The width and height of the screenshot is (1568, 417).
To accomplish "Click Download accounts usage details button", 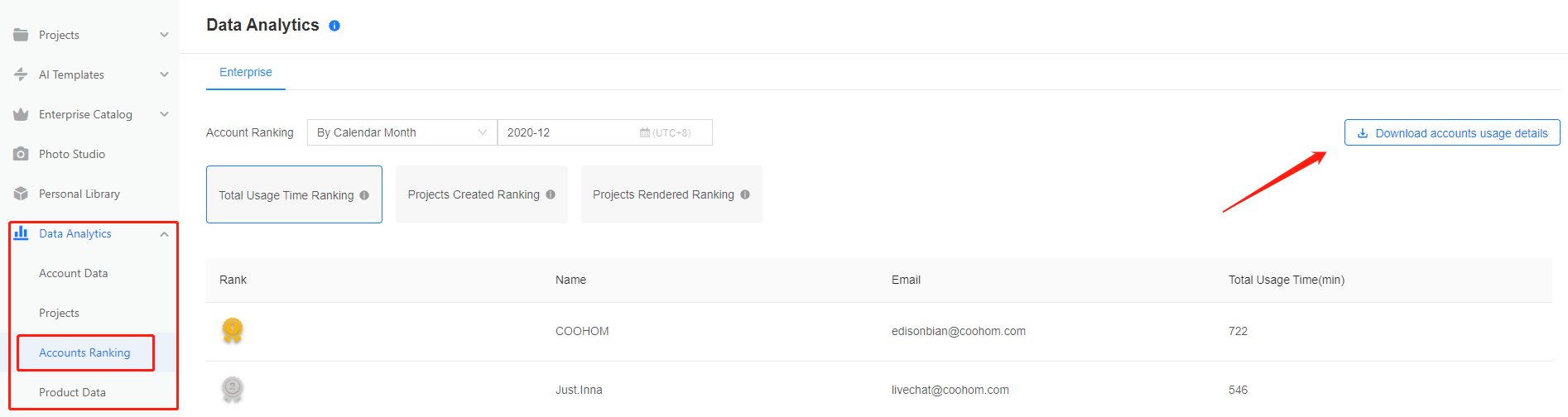I will 1452,133.
